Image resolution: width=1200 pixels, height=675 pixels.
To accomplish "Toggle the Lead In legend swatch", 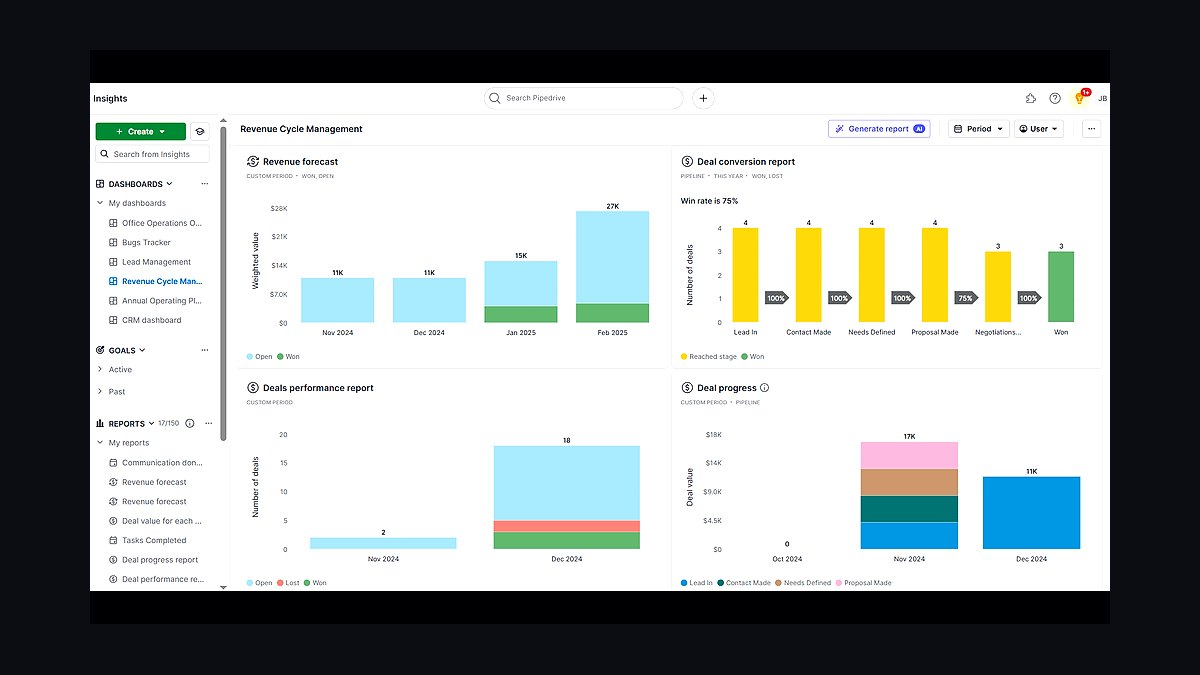I will point(685,583).
